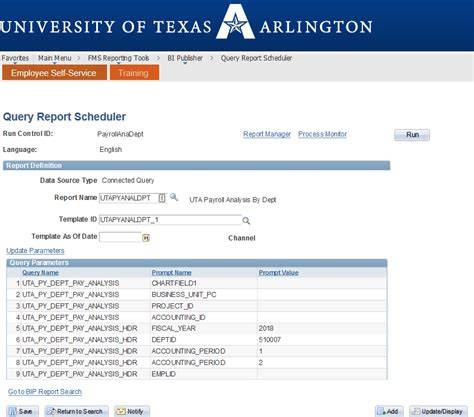Click the Run button

pos(412,135)
